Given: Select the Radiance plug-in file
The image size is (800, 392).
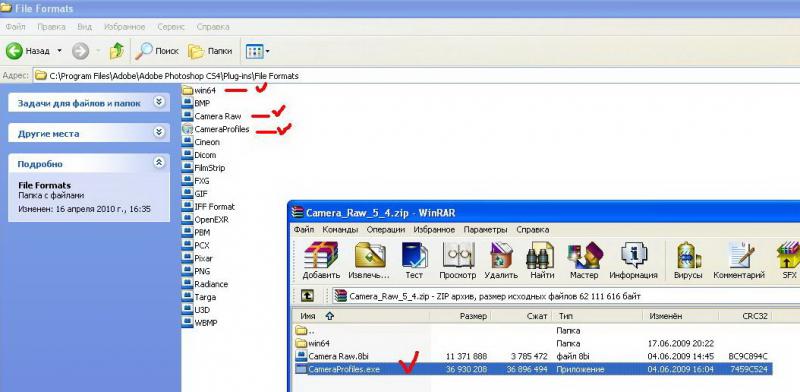Looking at the screenshot, I should (x=205, y=284).
